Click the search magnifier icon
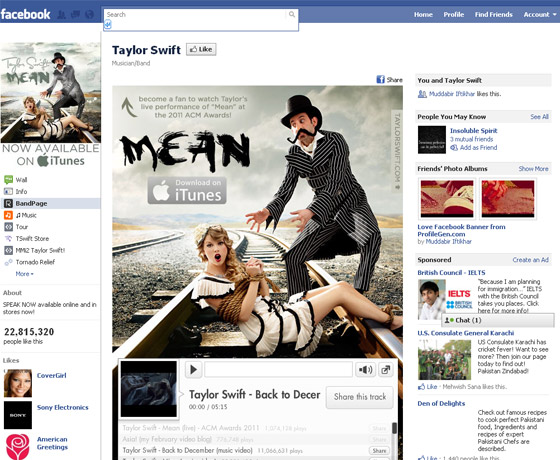This screenshot has width=560, height=460. pyautogui.click(x=292, y=14)
